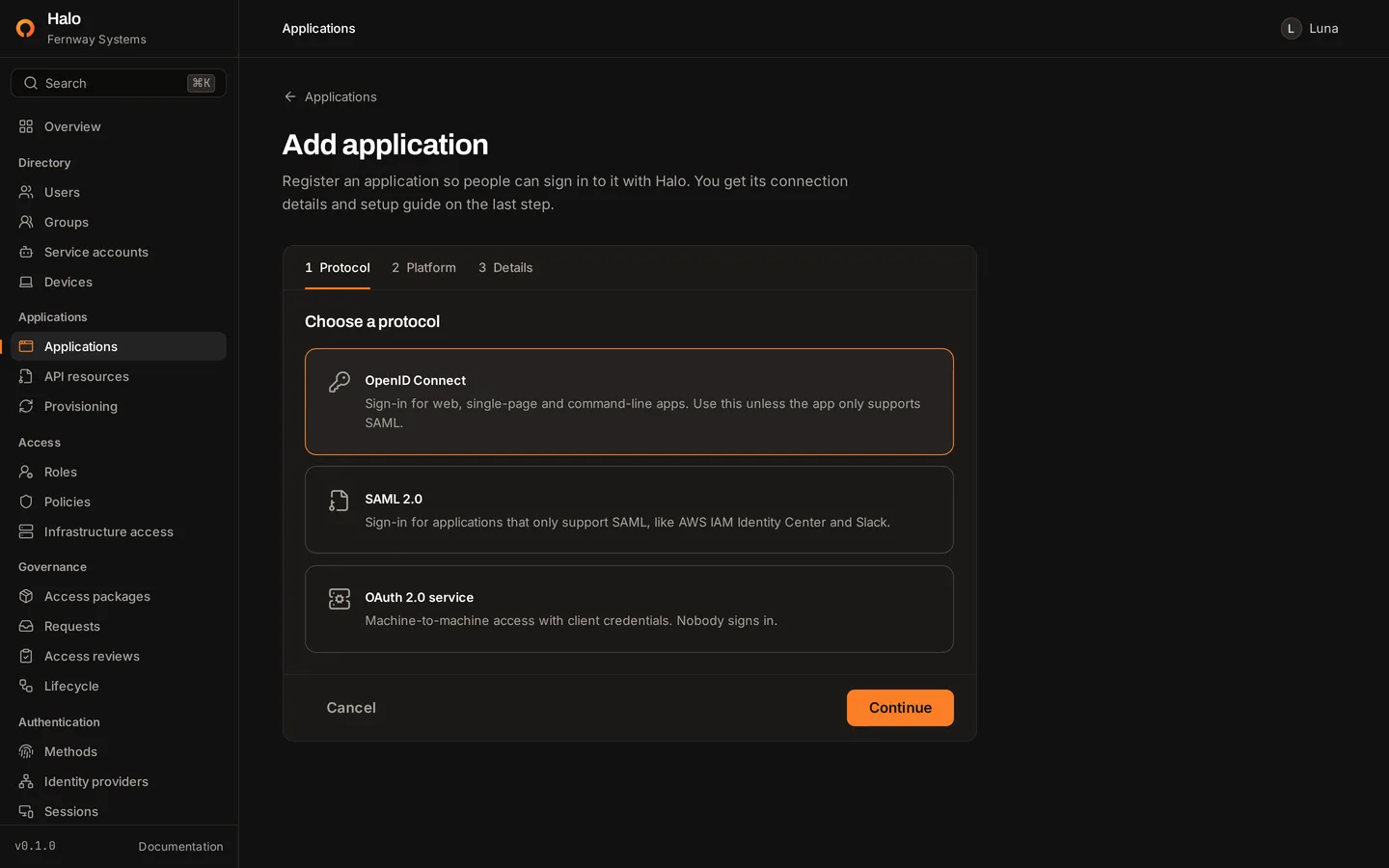Open the Documentation link
Screen dimensions: 1389x868
(180, 847)
